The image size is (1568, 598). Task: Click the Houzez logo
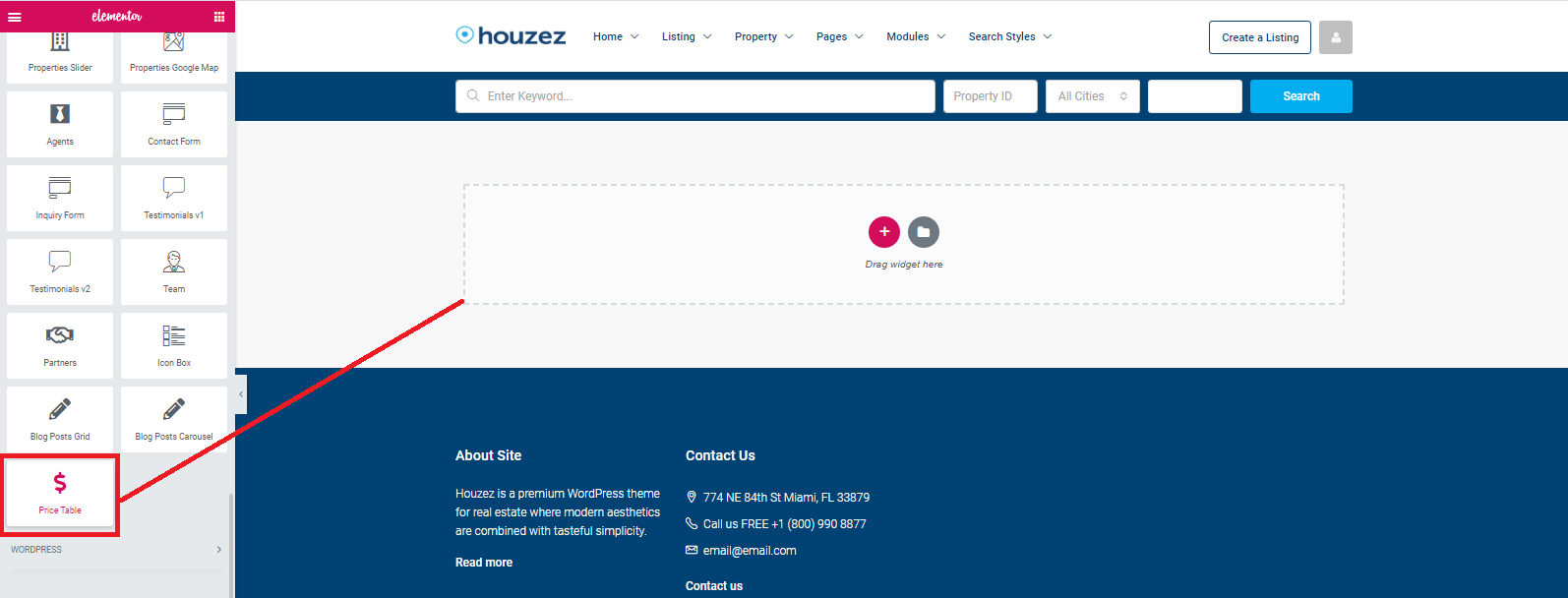click(x=511, y=36)
